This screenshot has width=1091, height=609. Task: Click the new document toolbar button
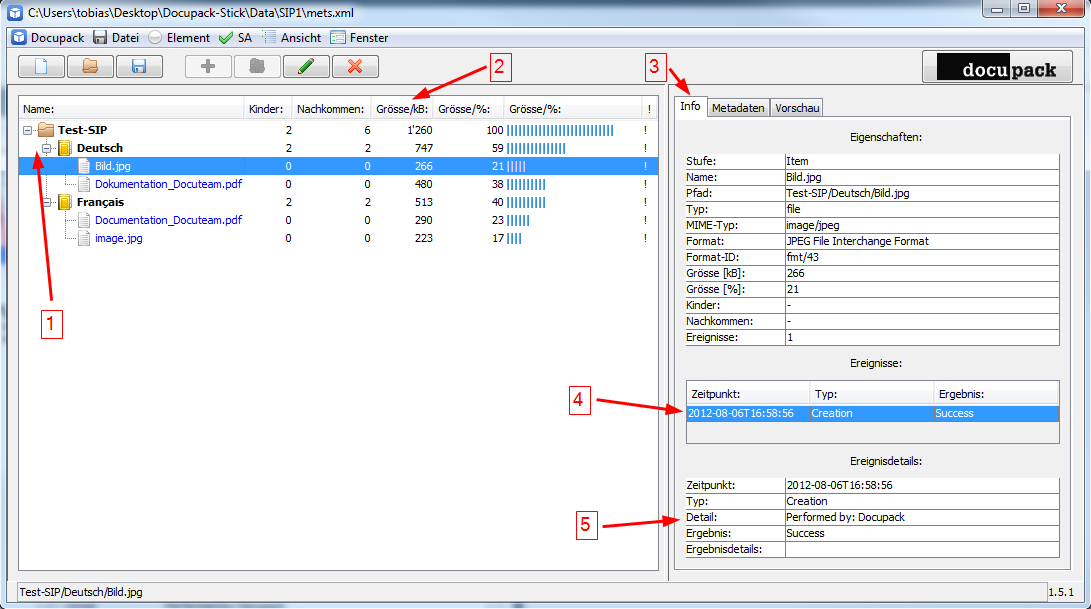(41, 67)
